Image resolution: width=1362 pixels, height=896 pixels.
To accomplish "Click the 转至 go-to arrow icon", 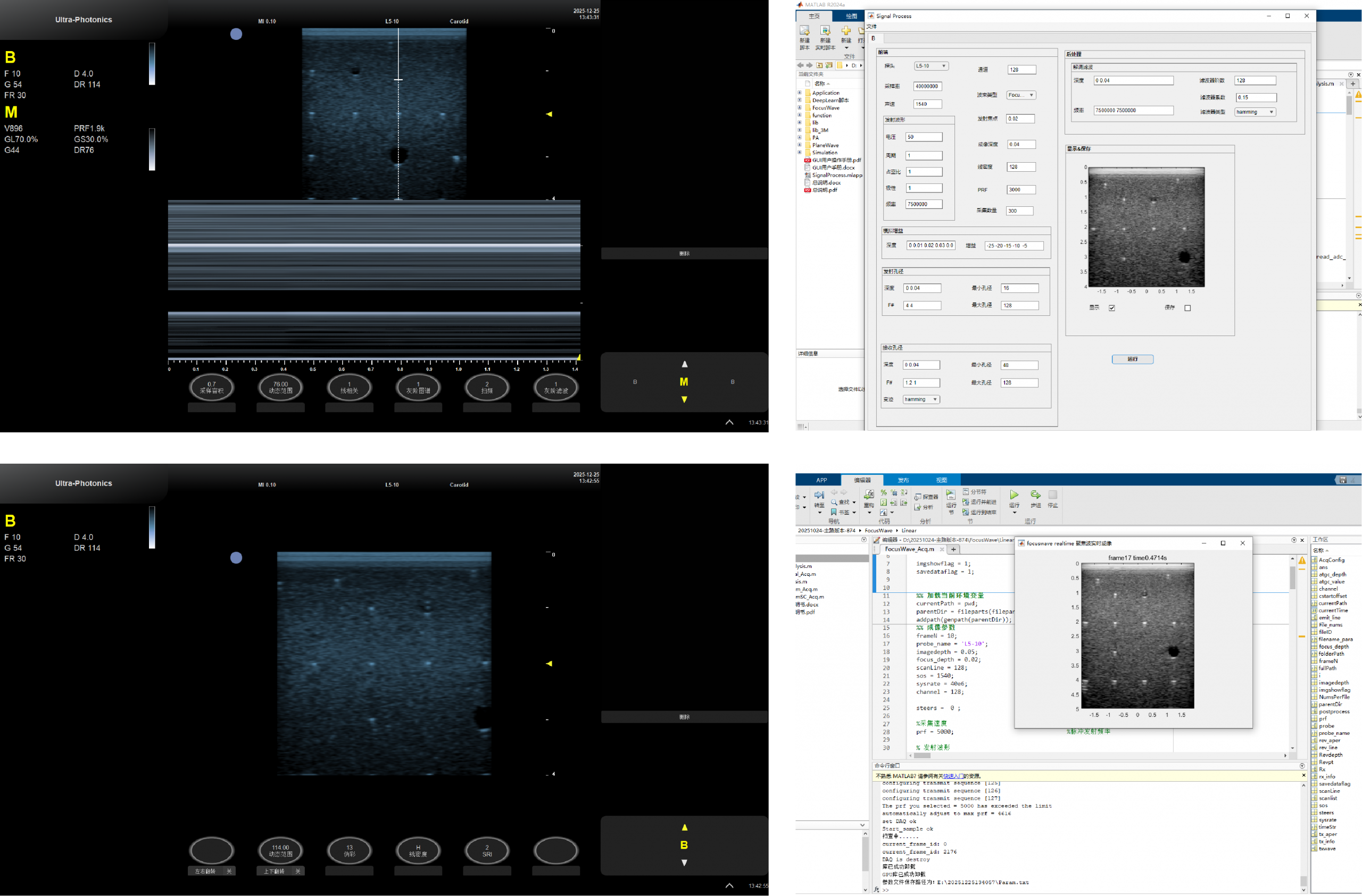I will [819, 496].
